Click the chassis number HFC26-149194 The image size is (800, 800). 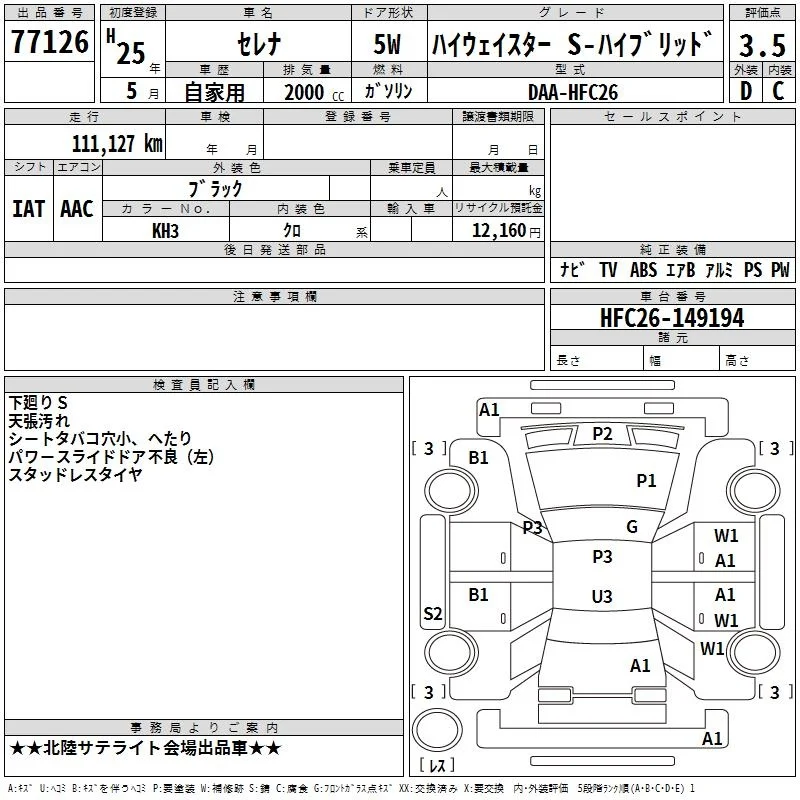(x=672, y=318)
